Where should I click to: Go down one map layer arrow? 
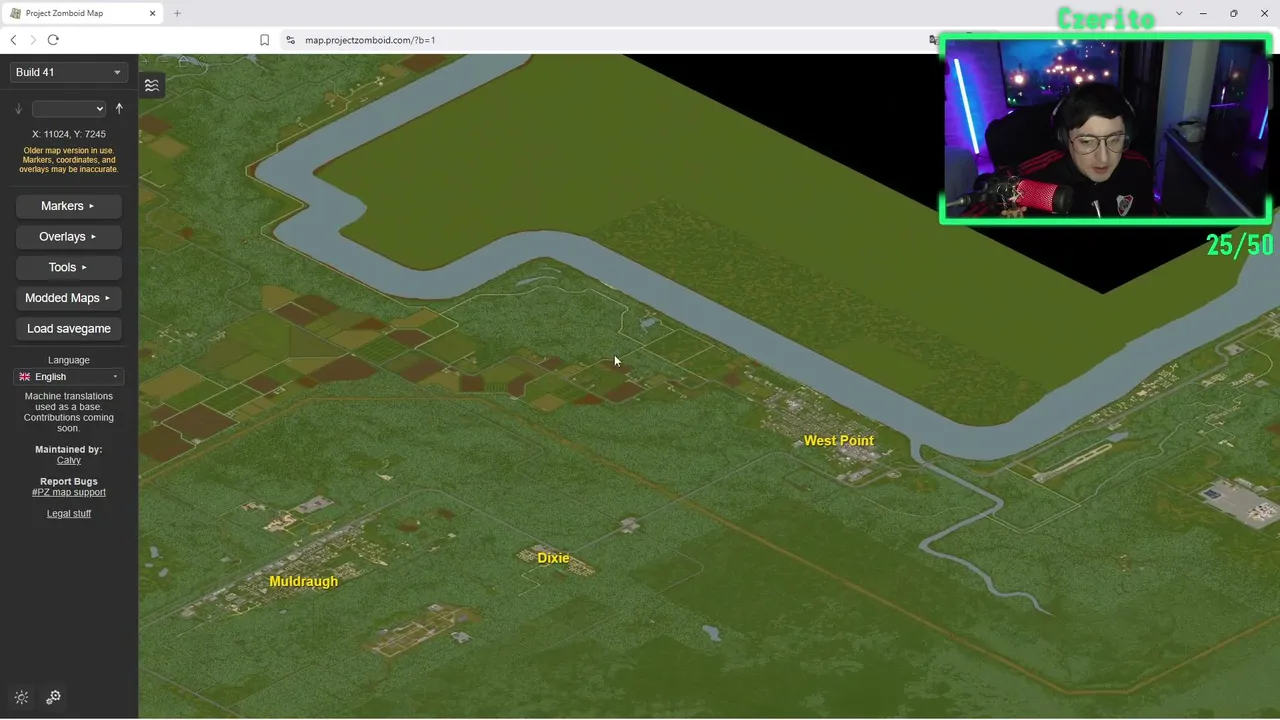[x=18, y=109]
